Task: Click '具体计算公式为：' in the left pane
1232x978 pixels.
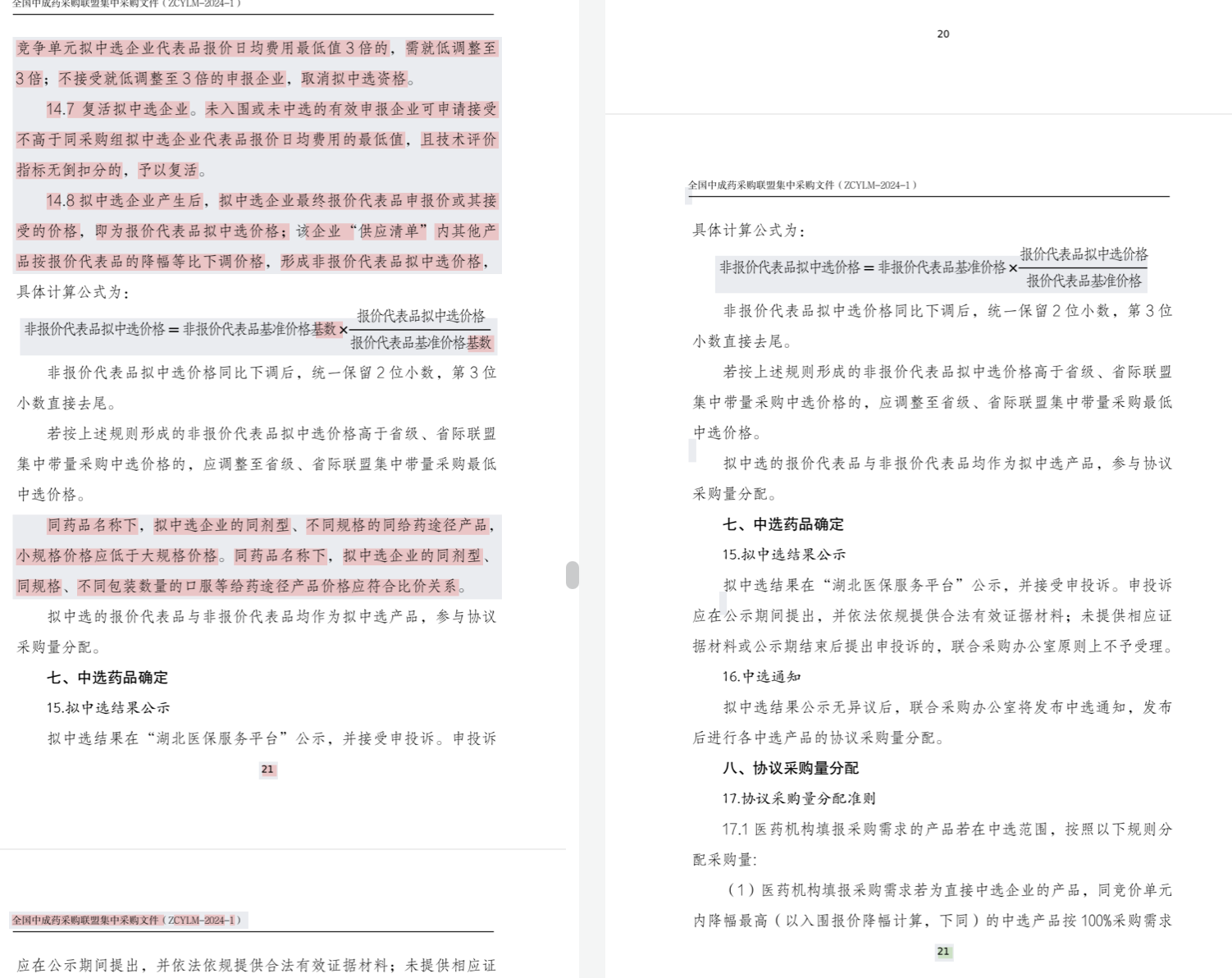Action: (74, 292)
